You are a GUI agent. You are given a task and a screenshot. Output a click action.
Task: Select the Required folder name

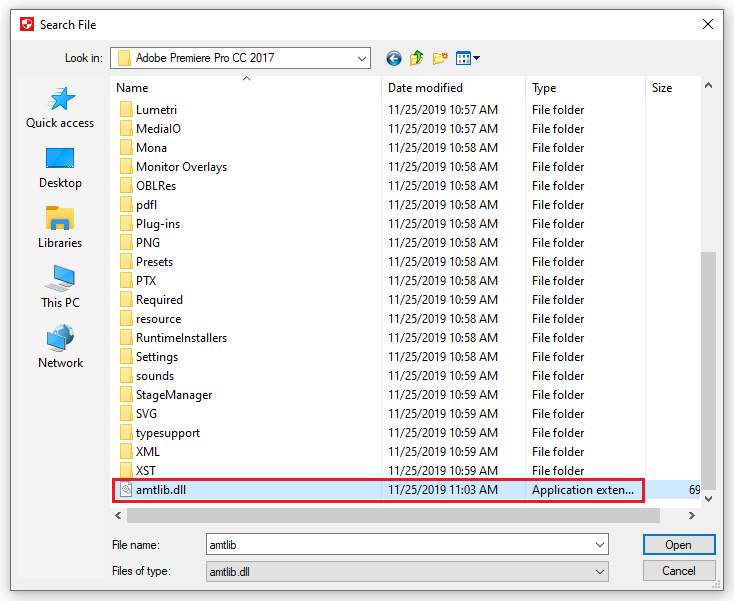tap(159, 300)
